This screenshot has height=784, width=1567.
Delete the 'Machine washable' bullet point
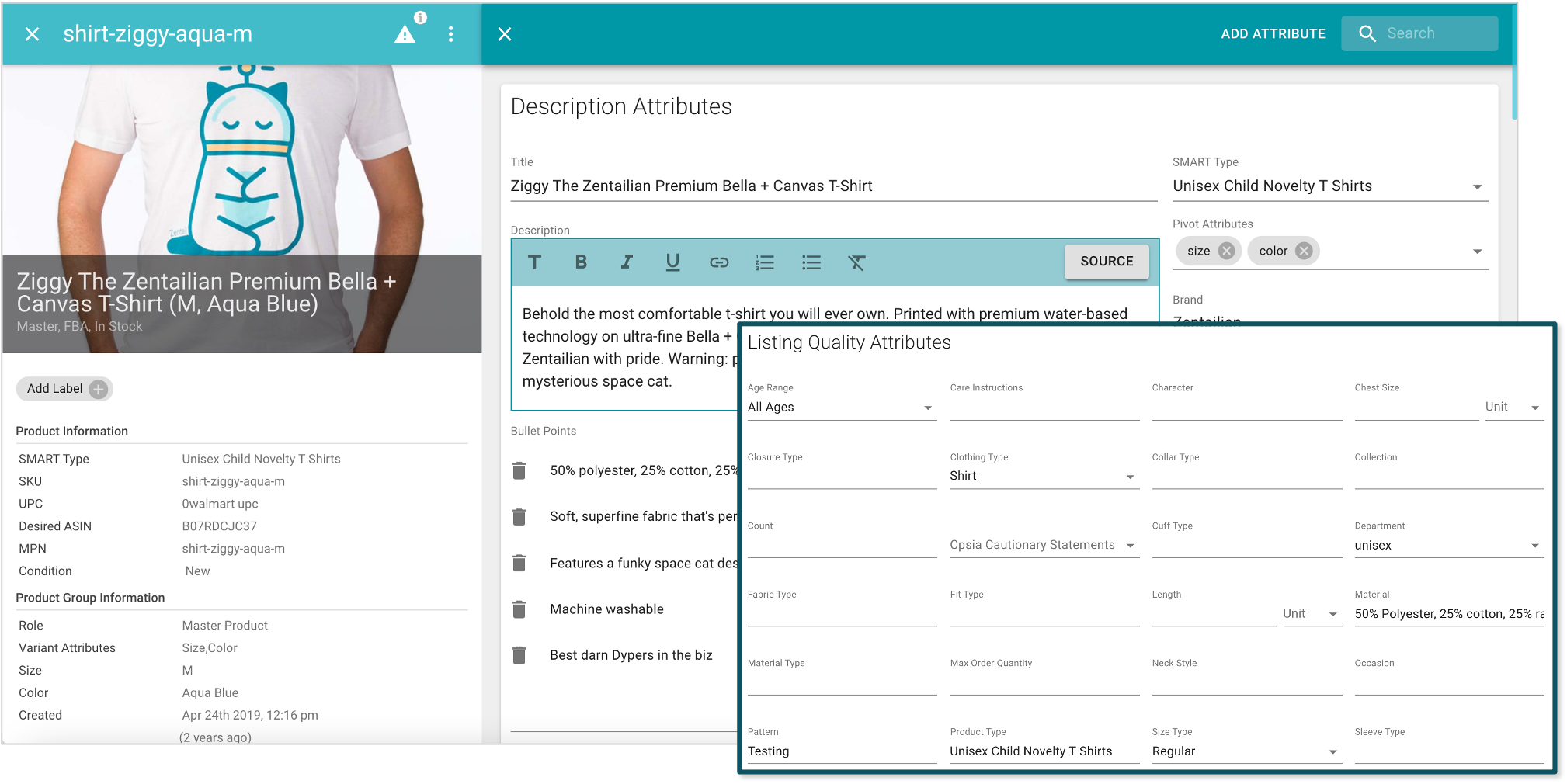[519, 609]
